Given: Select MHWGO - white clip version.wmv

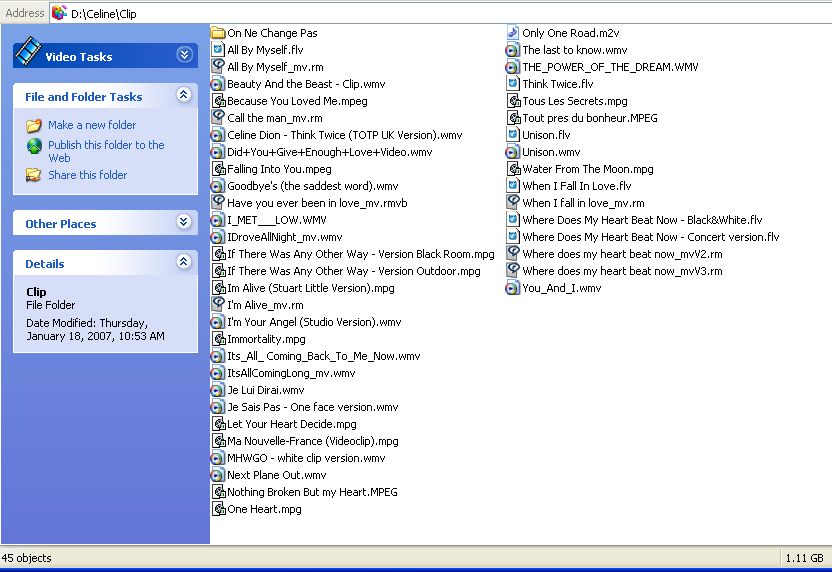Looking at the screenshot, I should (x=306, y=458).
